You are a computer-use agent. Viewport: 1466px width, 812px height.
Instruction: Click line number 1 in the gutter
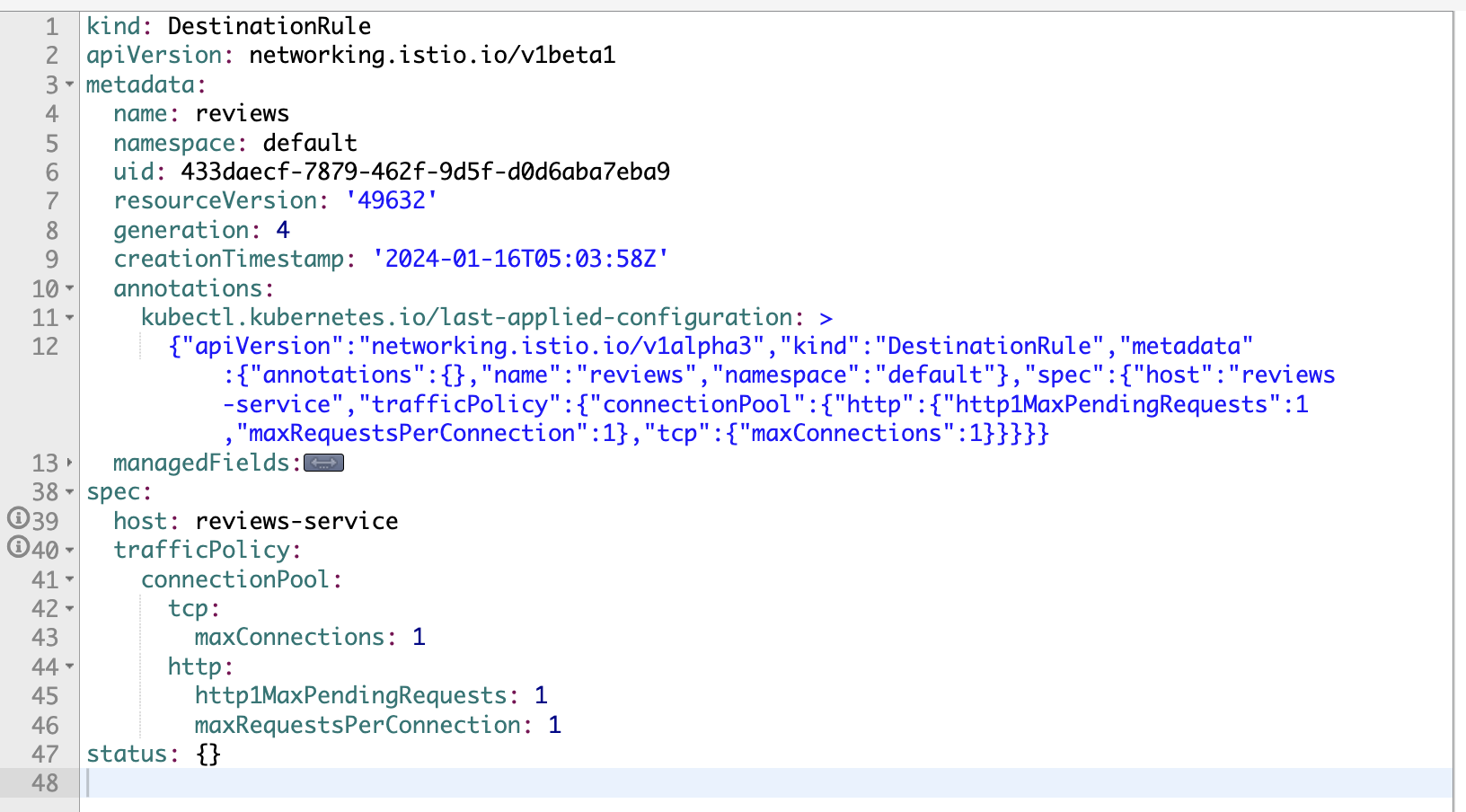pyautogui.click(x=52, y=27)
